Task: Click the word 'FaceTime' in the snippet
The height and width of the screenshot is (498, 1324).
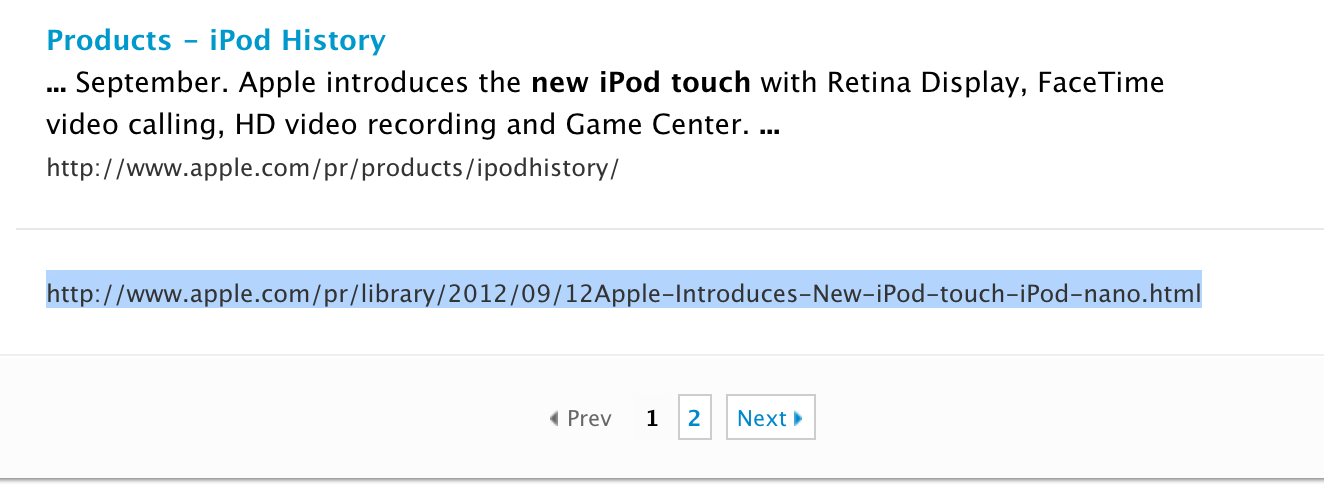Action: coord(1101,82)
